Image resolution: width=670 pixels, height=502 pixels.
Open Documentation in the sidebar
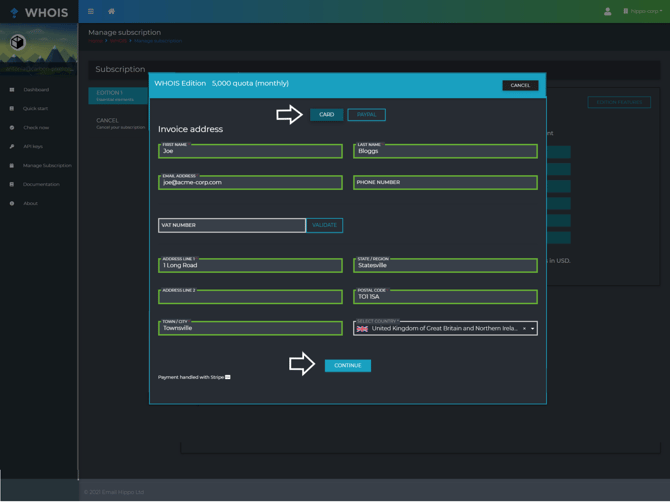(x=41, y=185)
